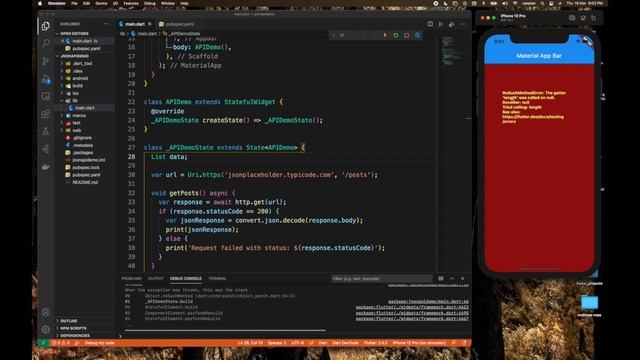Click green restart debugging icon
The image size is (640, 360).
click(x=396, y=36)
